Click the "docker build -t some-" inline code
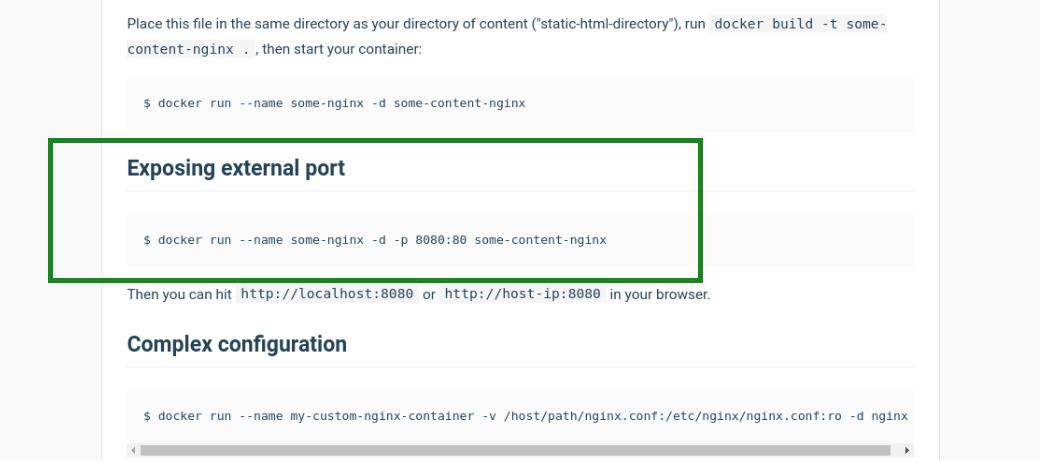Viewport: 1041px width, 462px height. [799, 23]
